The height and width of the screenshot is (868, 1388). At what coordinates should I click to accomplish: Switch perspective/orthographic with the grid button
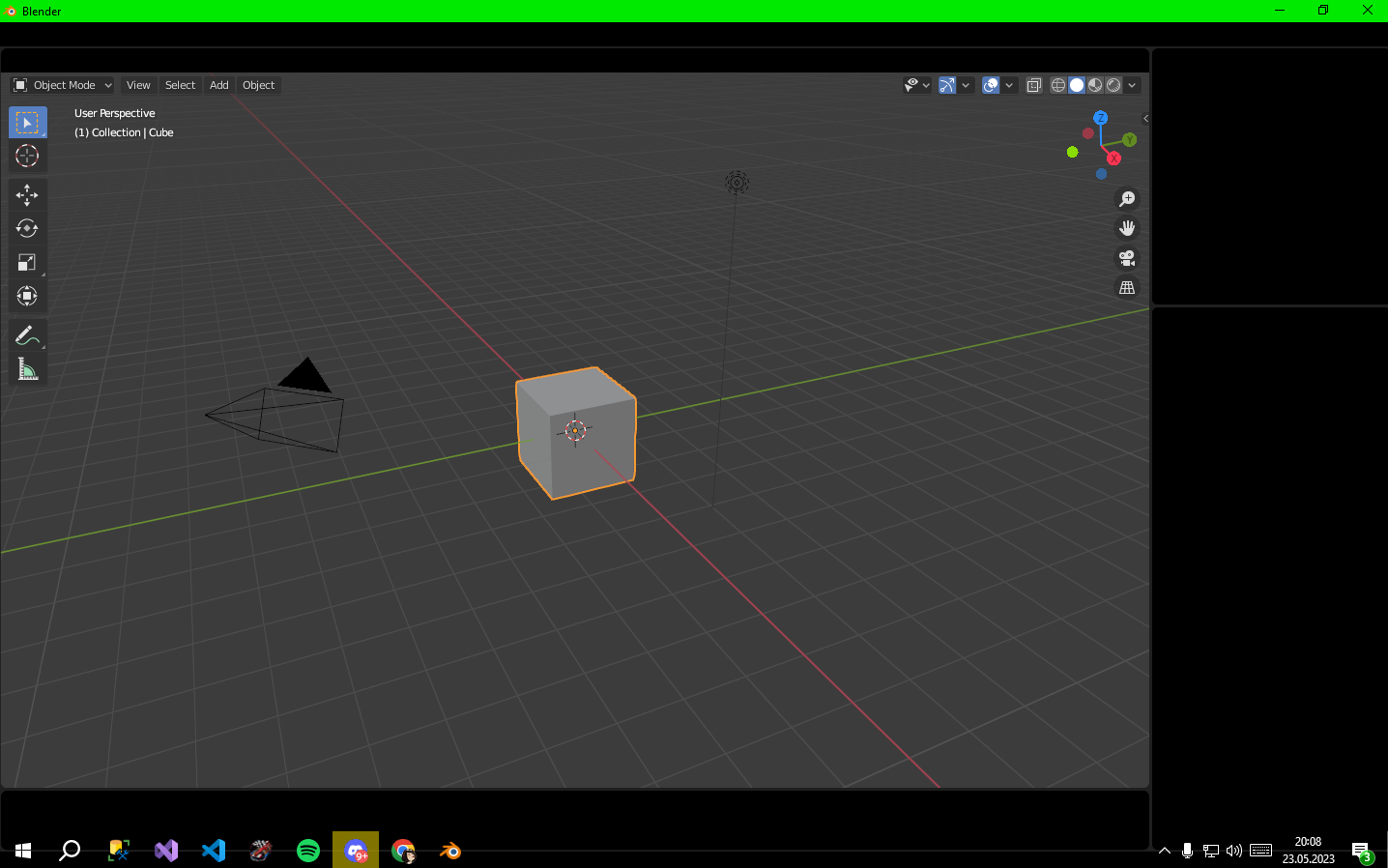[1127, 288]
